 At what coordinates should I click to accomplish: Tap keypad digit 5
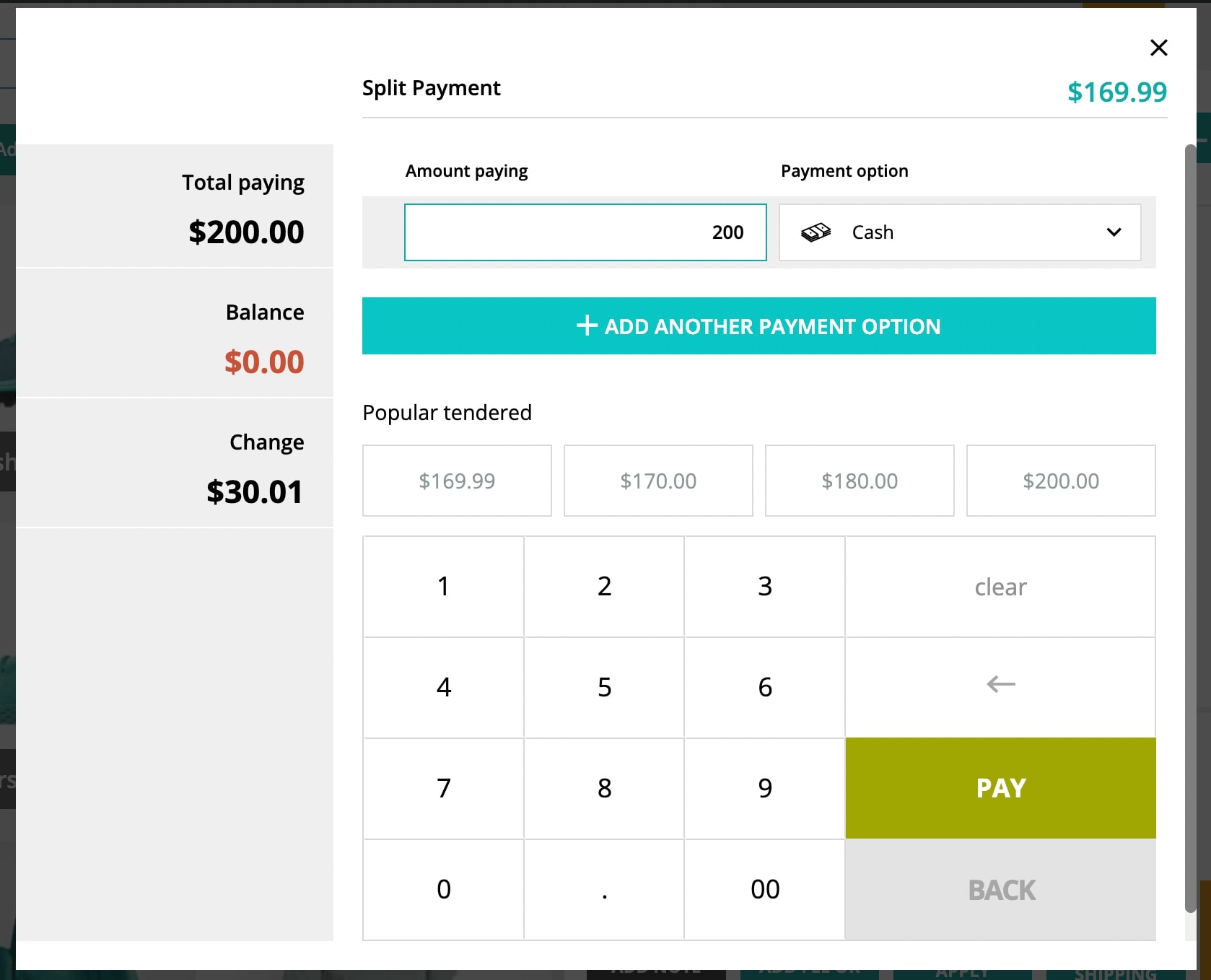pyautogui.click(x=604, y=687)
